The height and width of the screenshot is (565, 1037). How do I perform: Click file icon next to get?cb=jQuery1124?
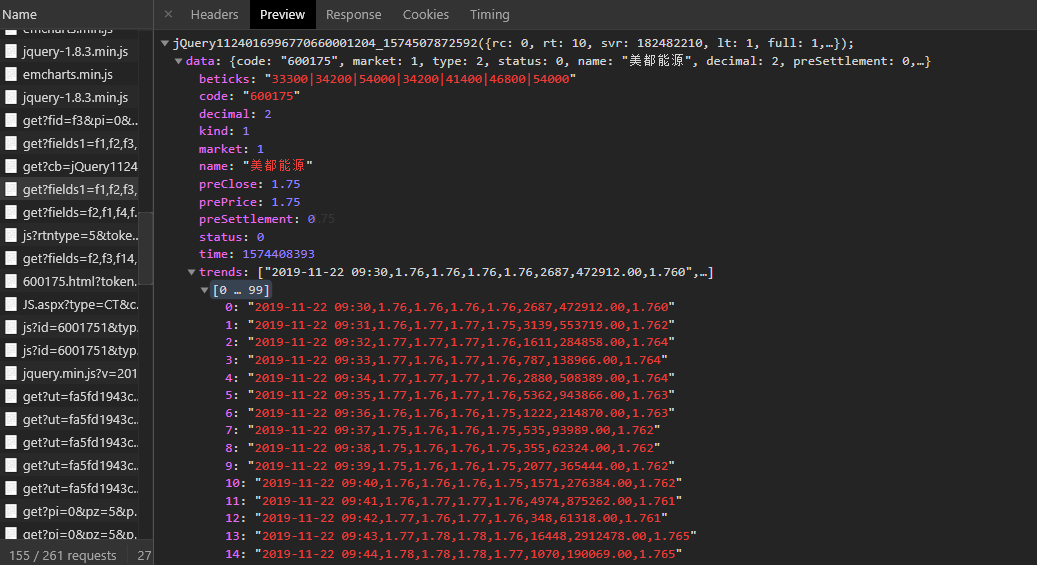point(12,166)
